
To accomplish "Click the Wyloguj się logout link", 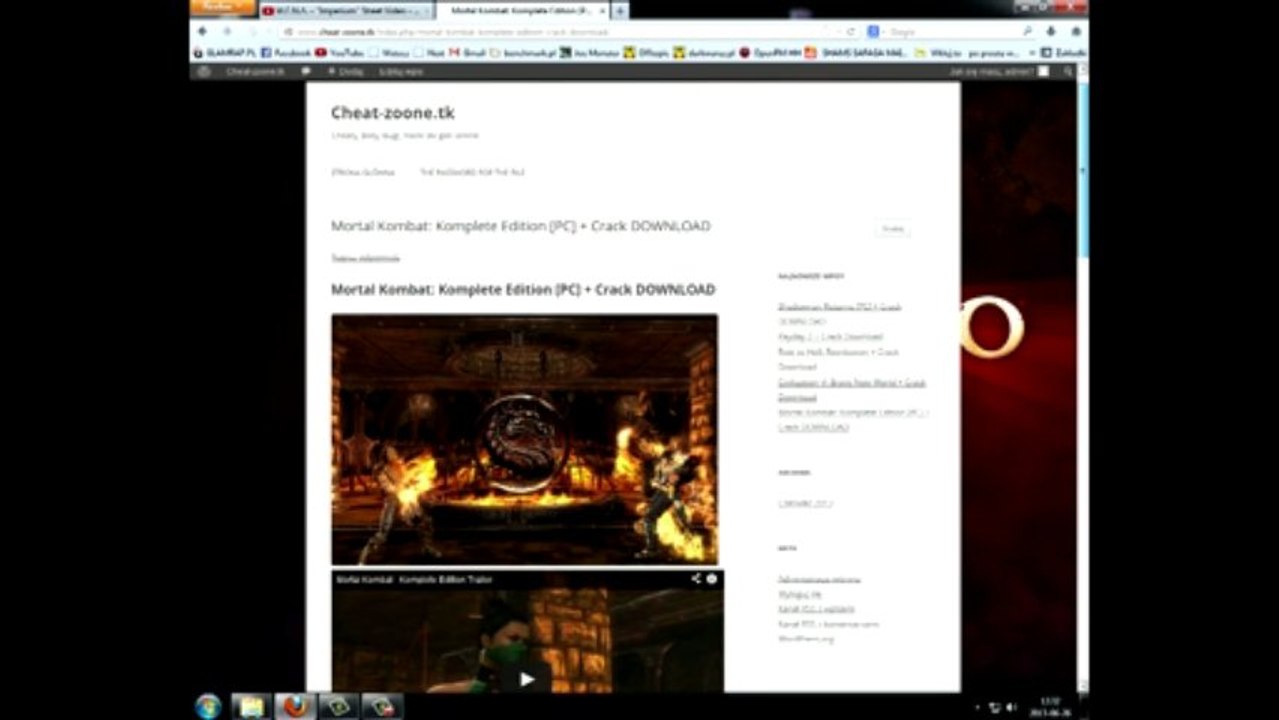I will (800, 594).
